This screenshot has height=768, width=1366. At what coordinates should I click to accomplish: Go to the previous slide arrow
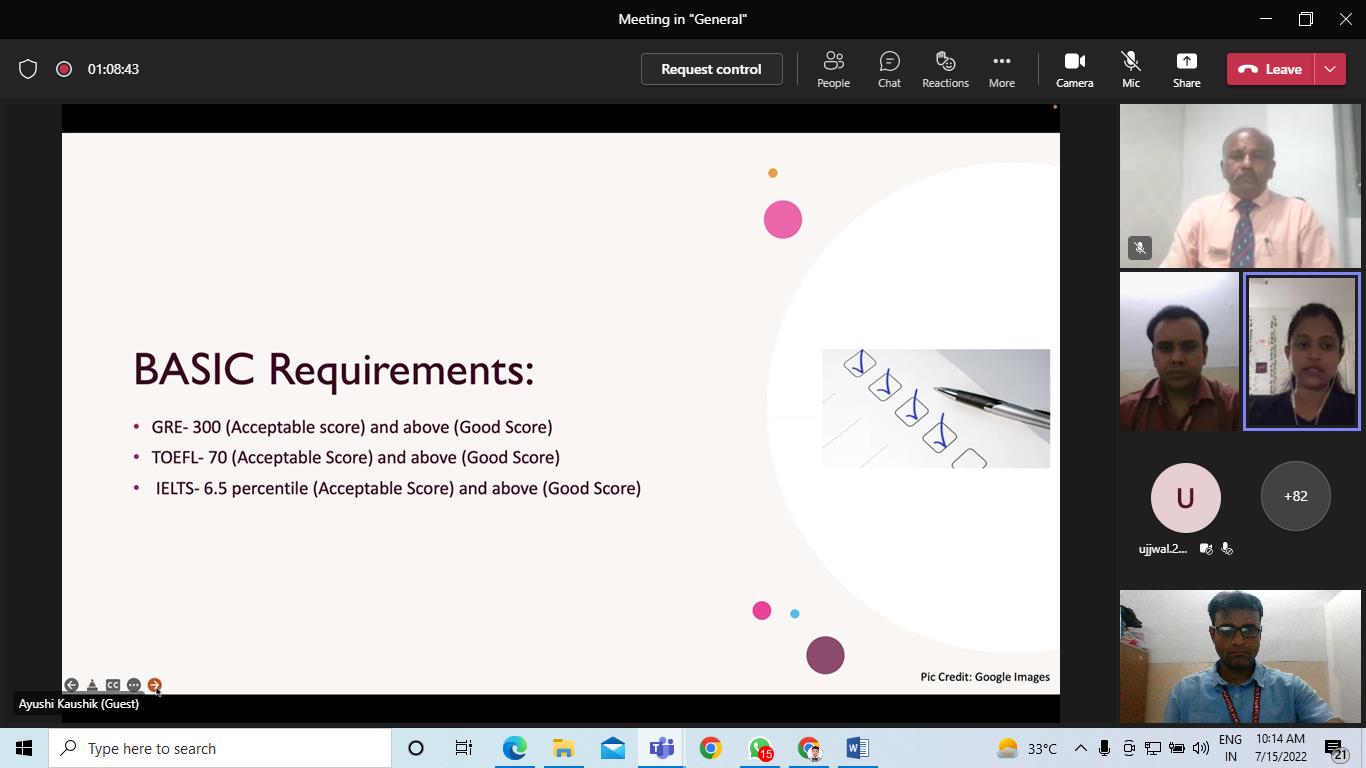(71, 685)
